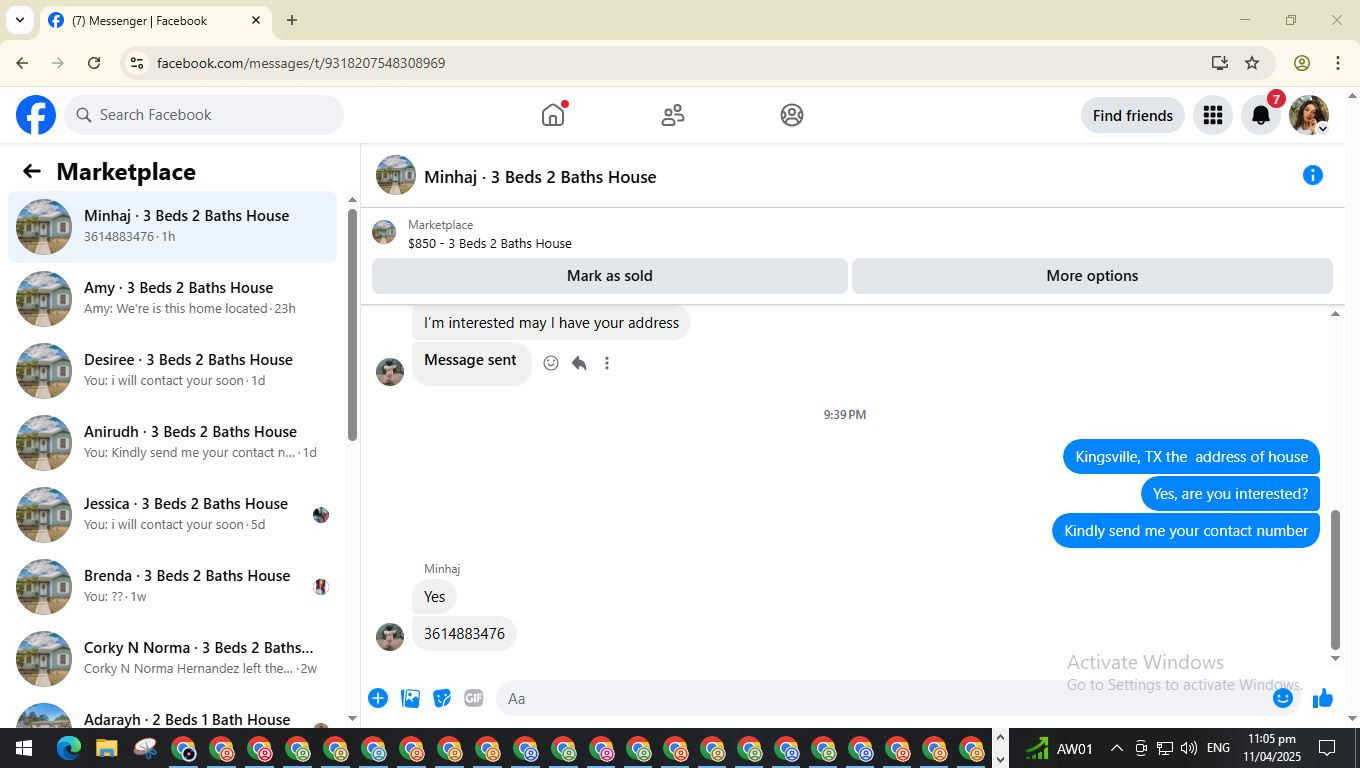Choose a GIF from the composer

(x=474, y=698)
